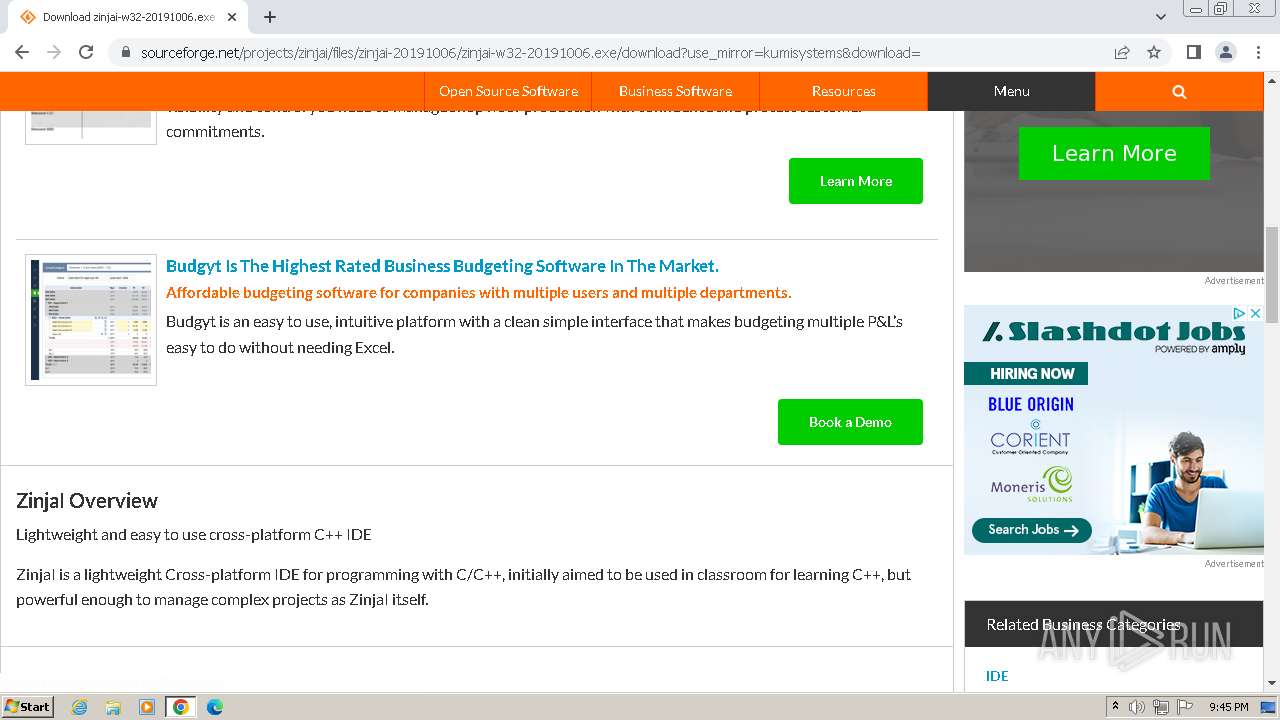
Task: Open the Business Software menu
Action: tap(675, 91)
